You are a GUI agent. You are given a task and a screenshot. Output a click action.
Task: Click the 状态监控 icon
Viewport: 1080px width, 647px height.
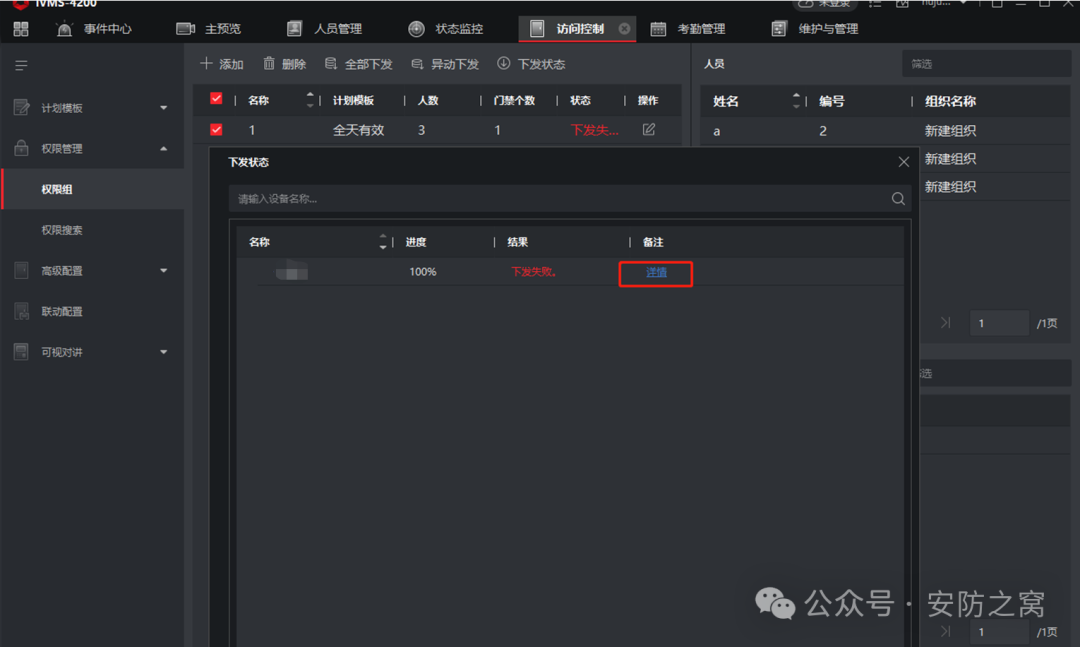click(416, 29)
